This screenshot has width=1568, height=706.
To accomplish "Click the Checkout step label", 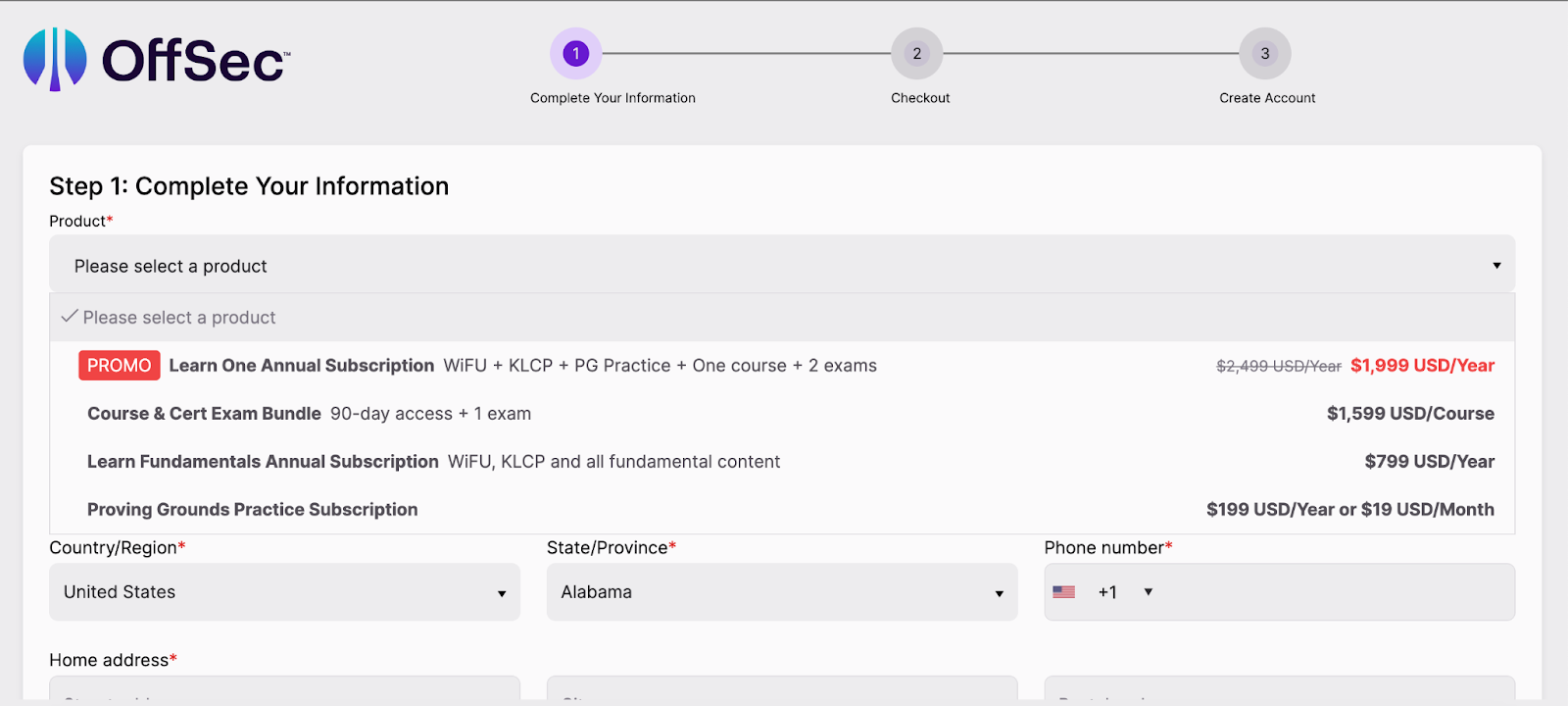I will click(x=920, y=98).
